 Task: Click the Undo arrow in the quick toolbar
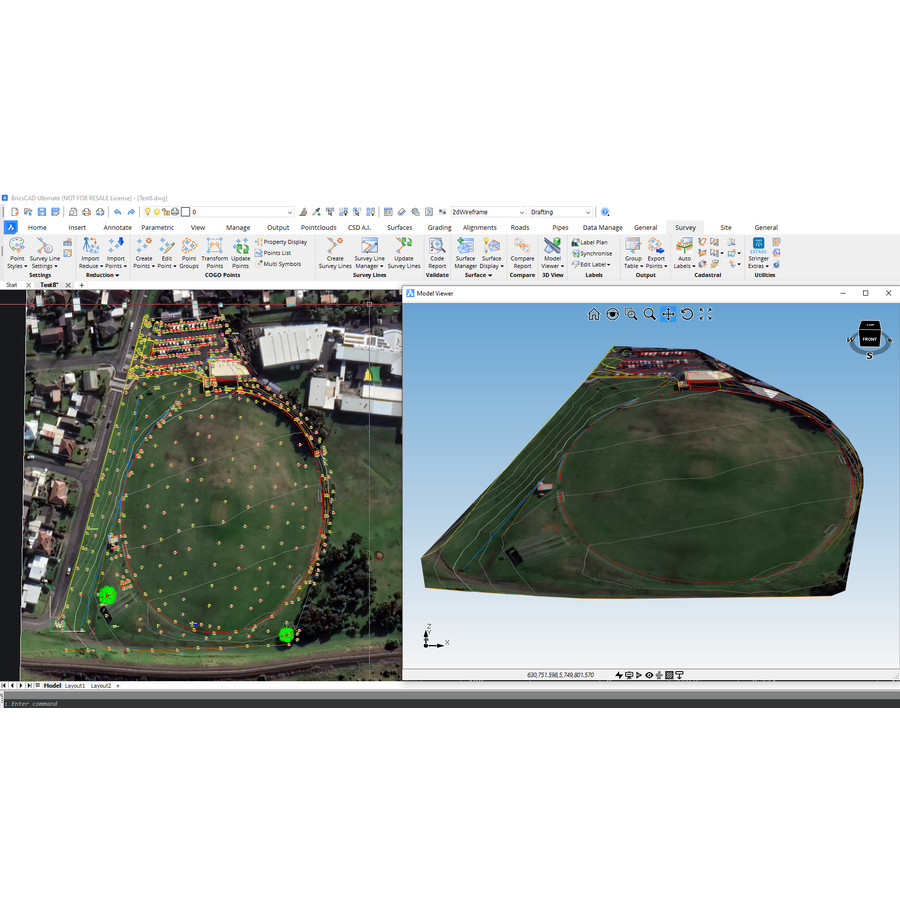[x=118, y=212]
